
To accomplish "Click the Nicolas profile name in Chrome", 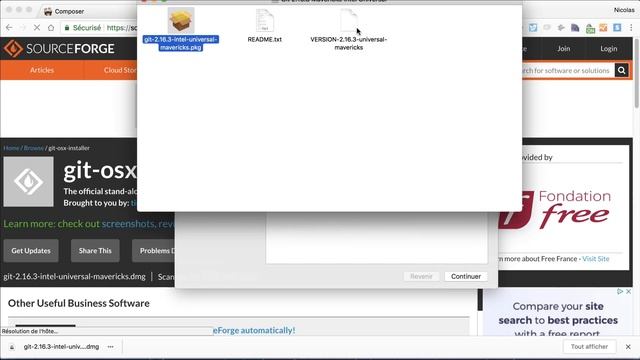I will [x=624, y=10].
